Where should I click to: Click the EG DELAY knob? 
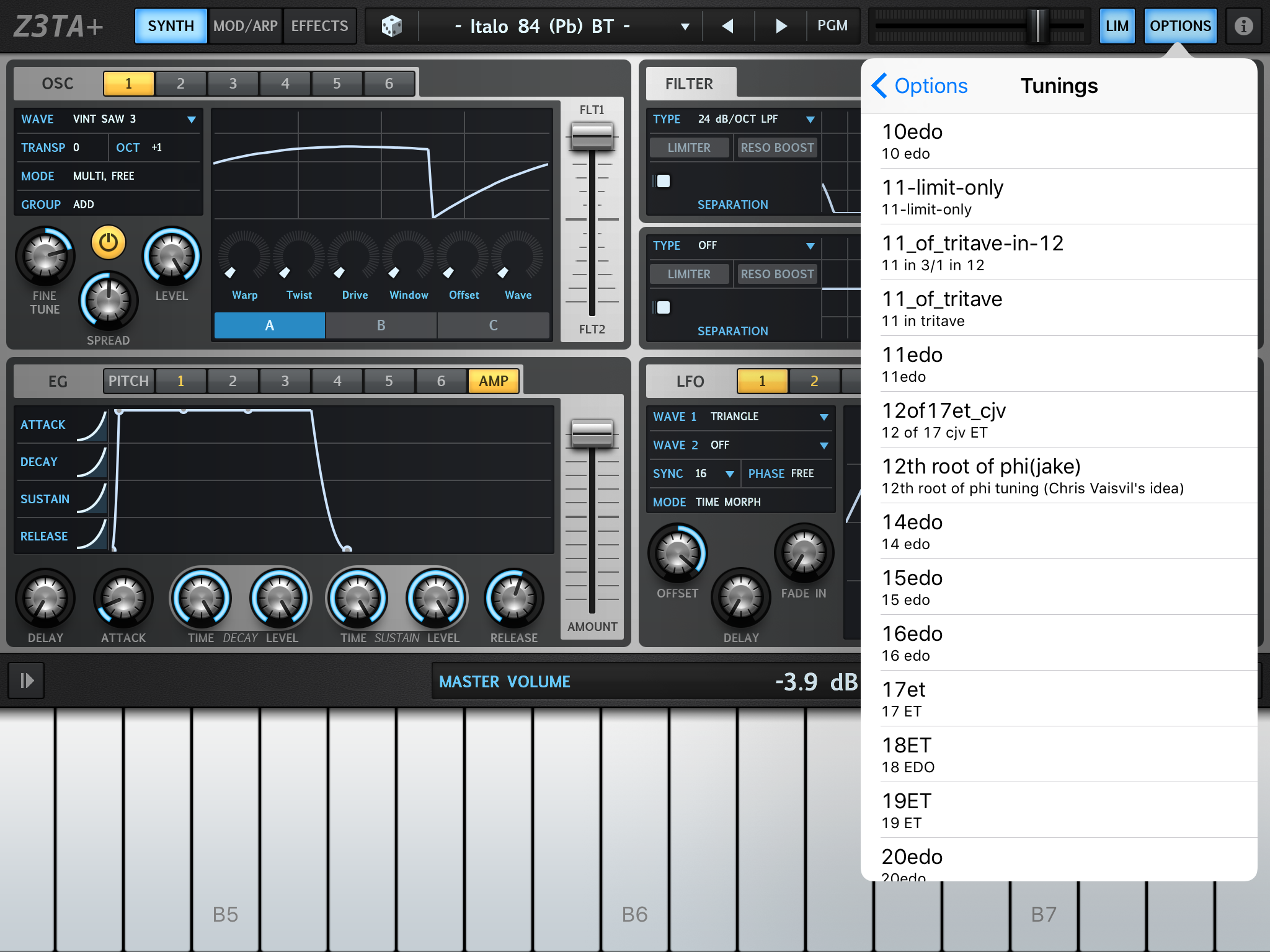45,599
